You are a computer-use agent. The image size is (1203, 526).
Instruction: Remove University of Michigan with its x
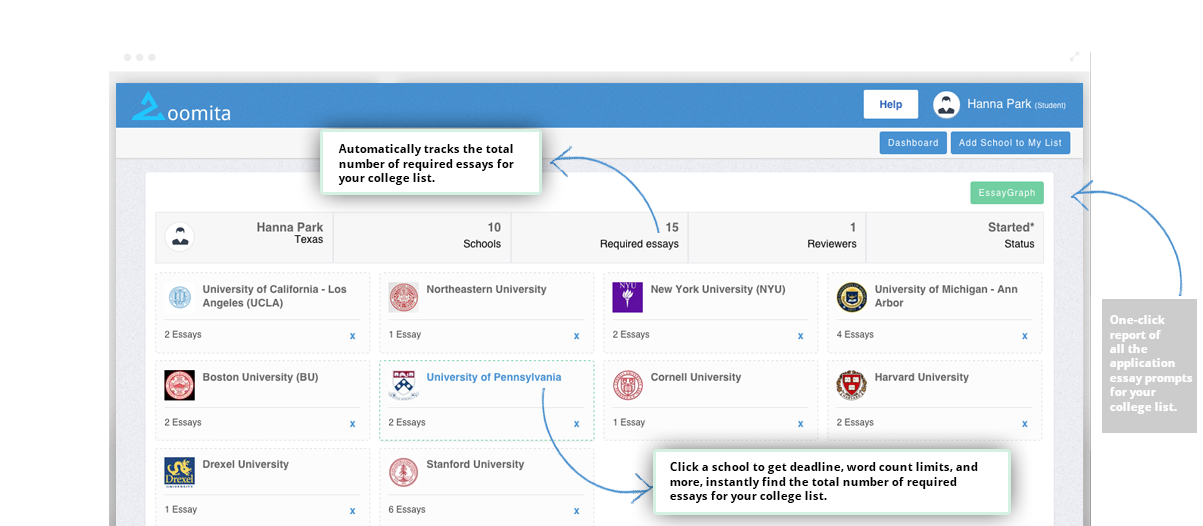pyautogui.click(x=1024, y=336)
